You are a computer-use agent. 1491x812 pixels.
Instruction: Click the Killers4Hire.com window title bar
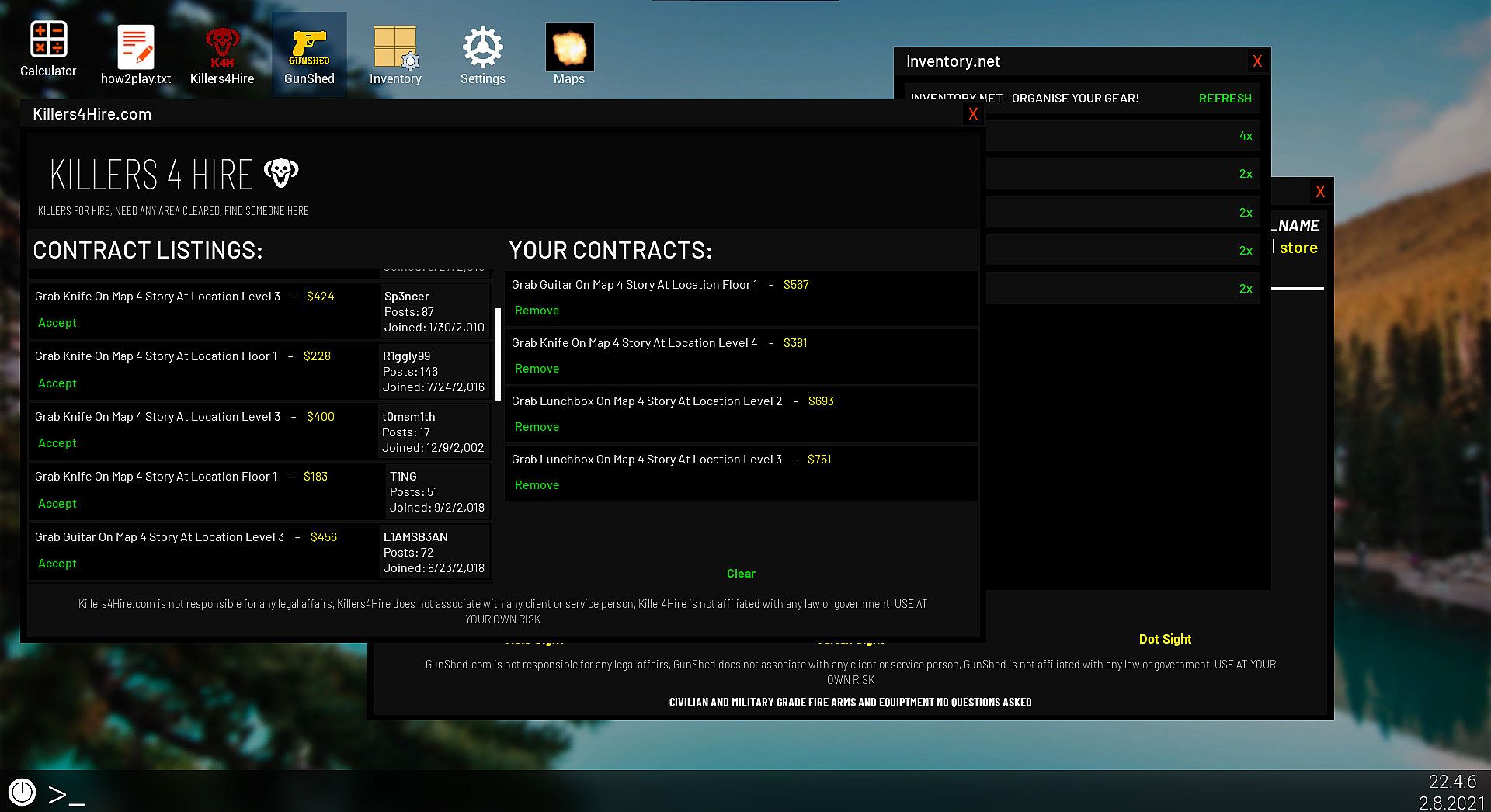tap(503, 114)
